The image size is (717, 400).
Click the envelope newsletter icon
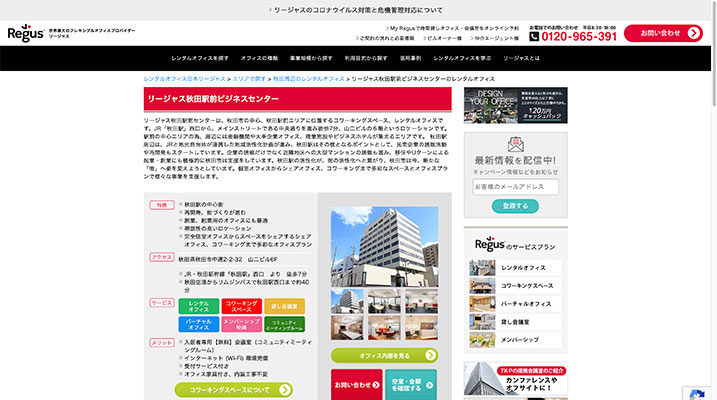pos(515,144)
